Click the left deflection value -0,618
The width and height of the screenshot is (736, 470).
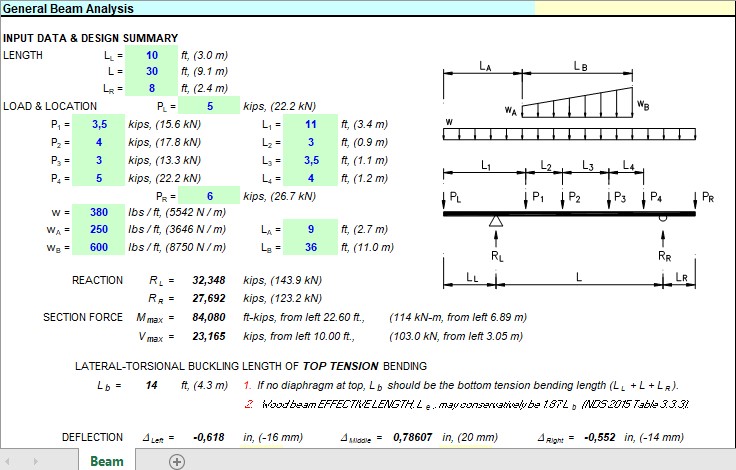(x=208, y=437)
